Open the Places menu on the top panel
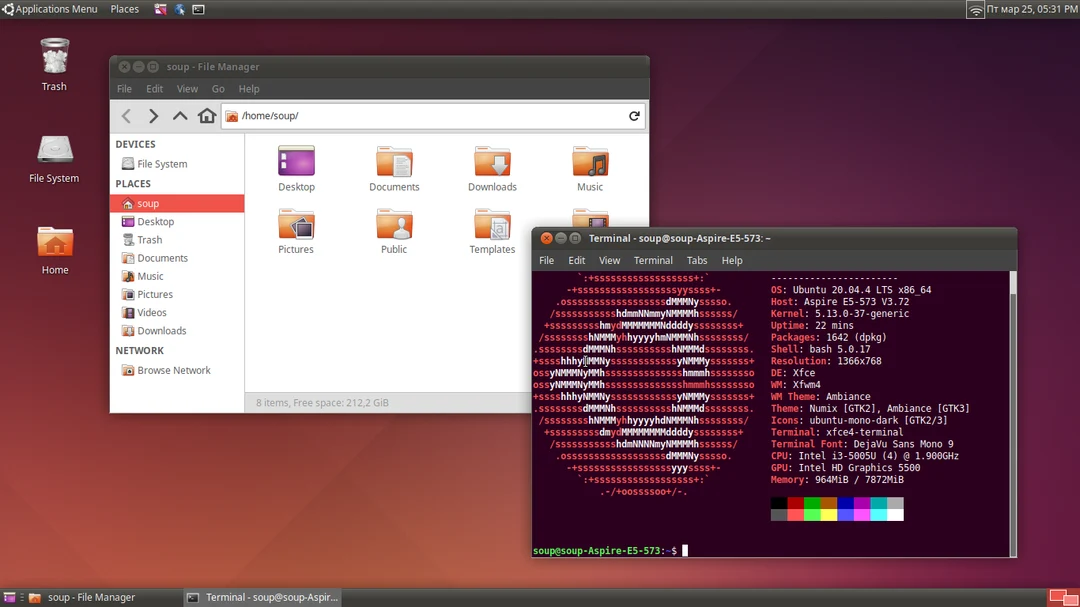The height and width of the screenshot is (607, 1080). point(124,9)
